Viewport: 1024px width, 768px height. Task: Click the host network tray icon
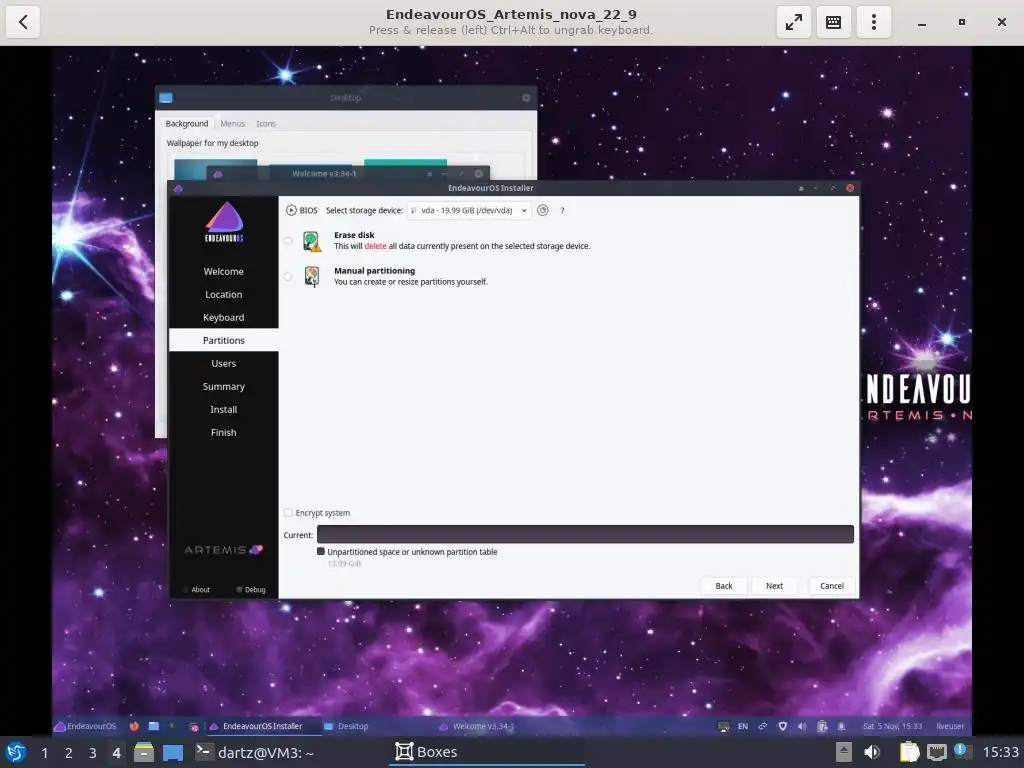pos(937,752)
